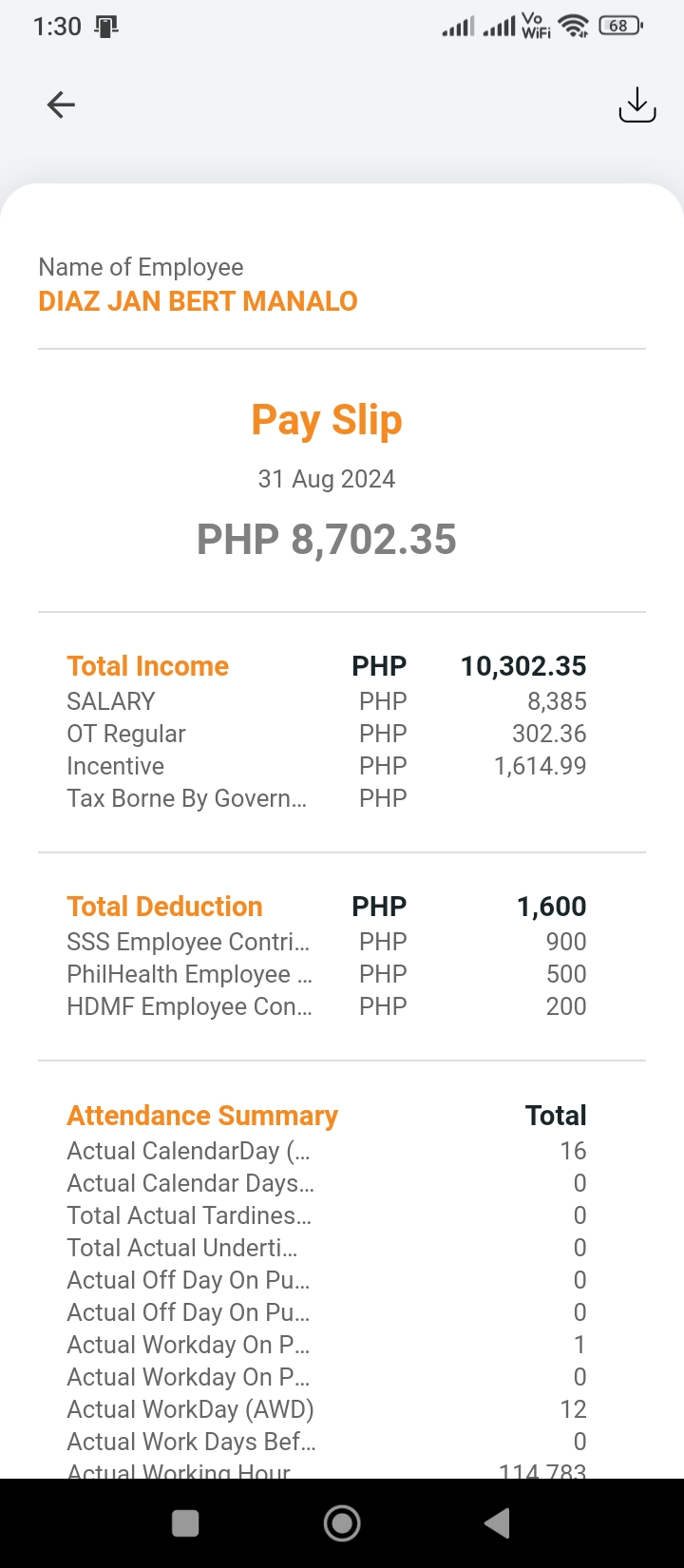Tap the Total Deduction heading
The height and width of the screenshot is (1568, 684).
(x=164, y=907)
